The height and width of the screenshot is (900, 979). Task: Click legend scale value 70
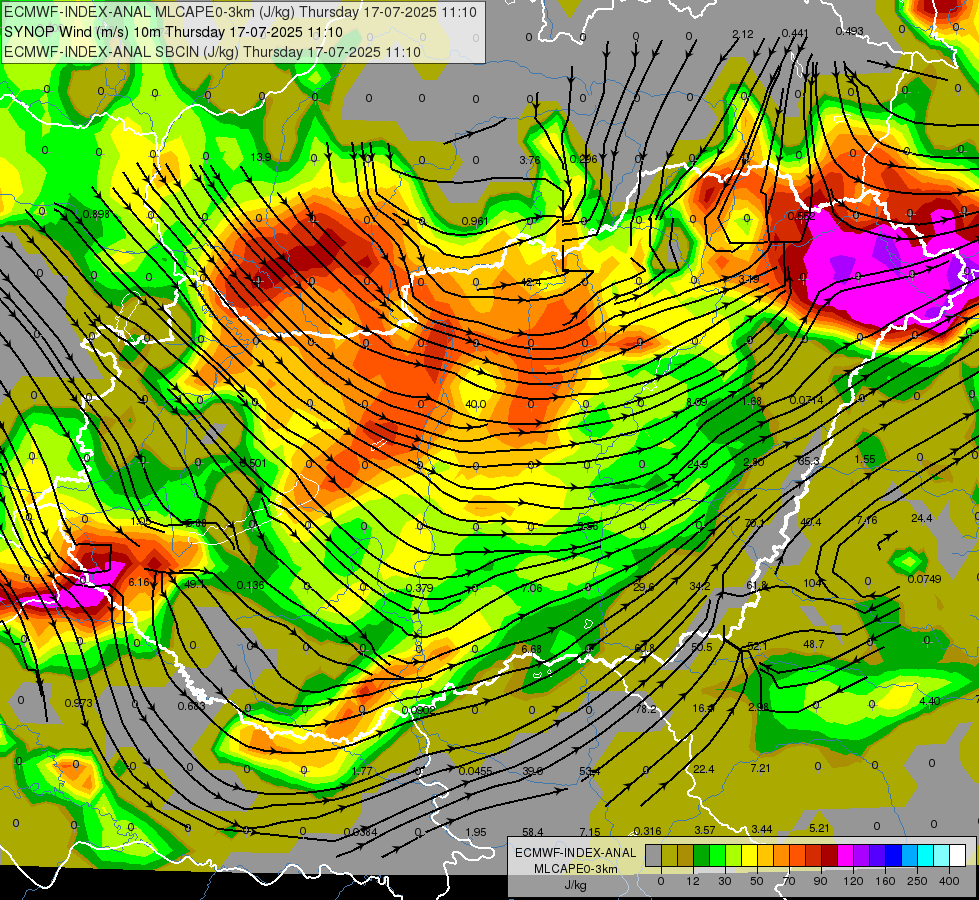pyautogui.click(x=789, y=881)
